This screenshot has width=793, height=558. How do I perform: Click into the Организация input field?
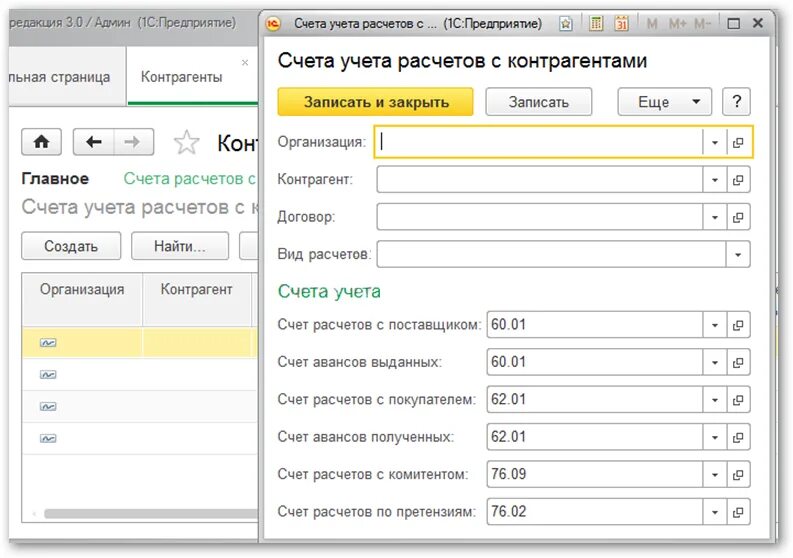point(539,143)
